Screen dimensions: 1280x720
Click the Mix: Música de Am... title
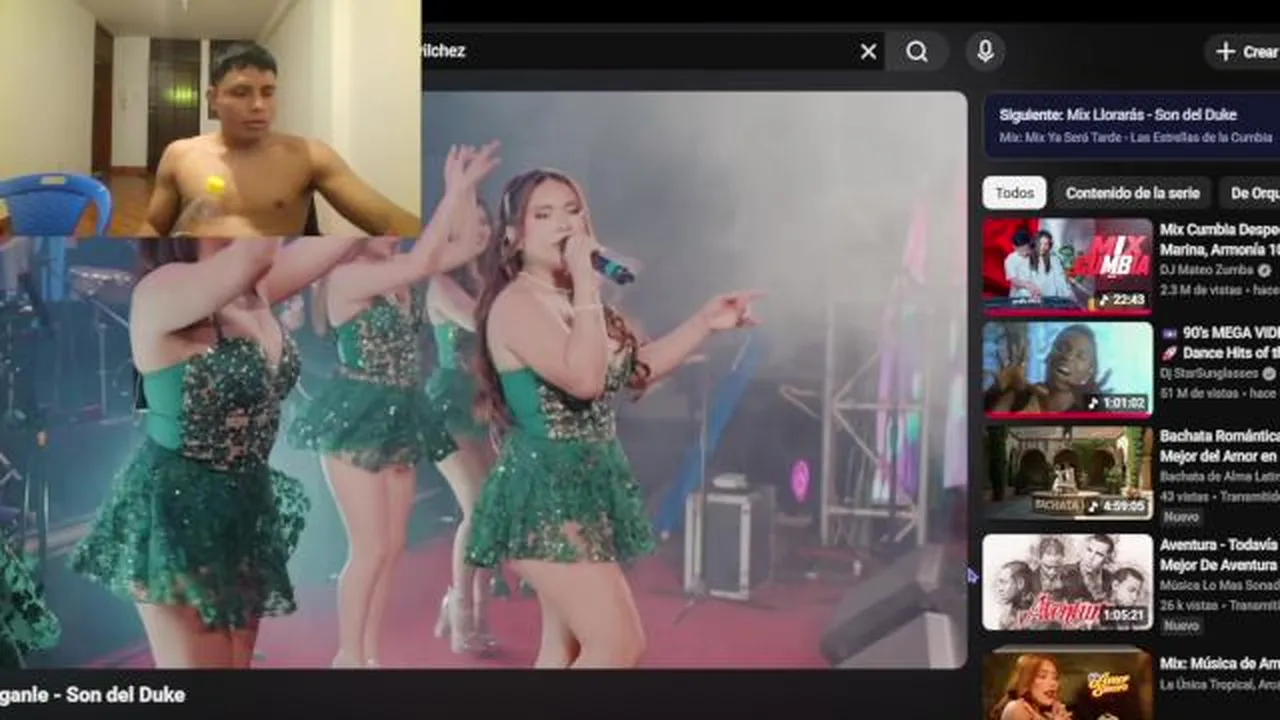click(x=1220, y=663)
